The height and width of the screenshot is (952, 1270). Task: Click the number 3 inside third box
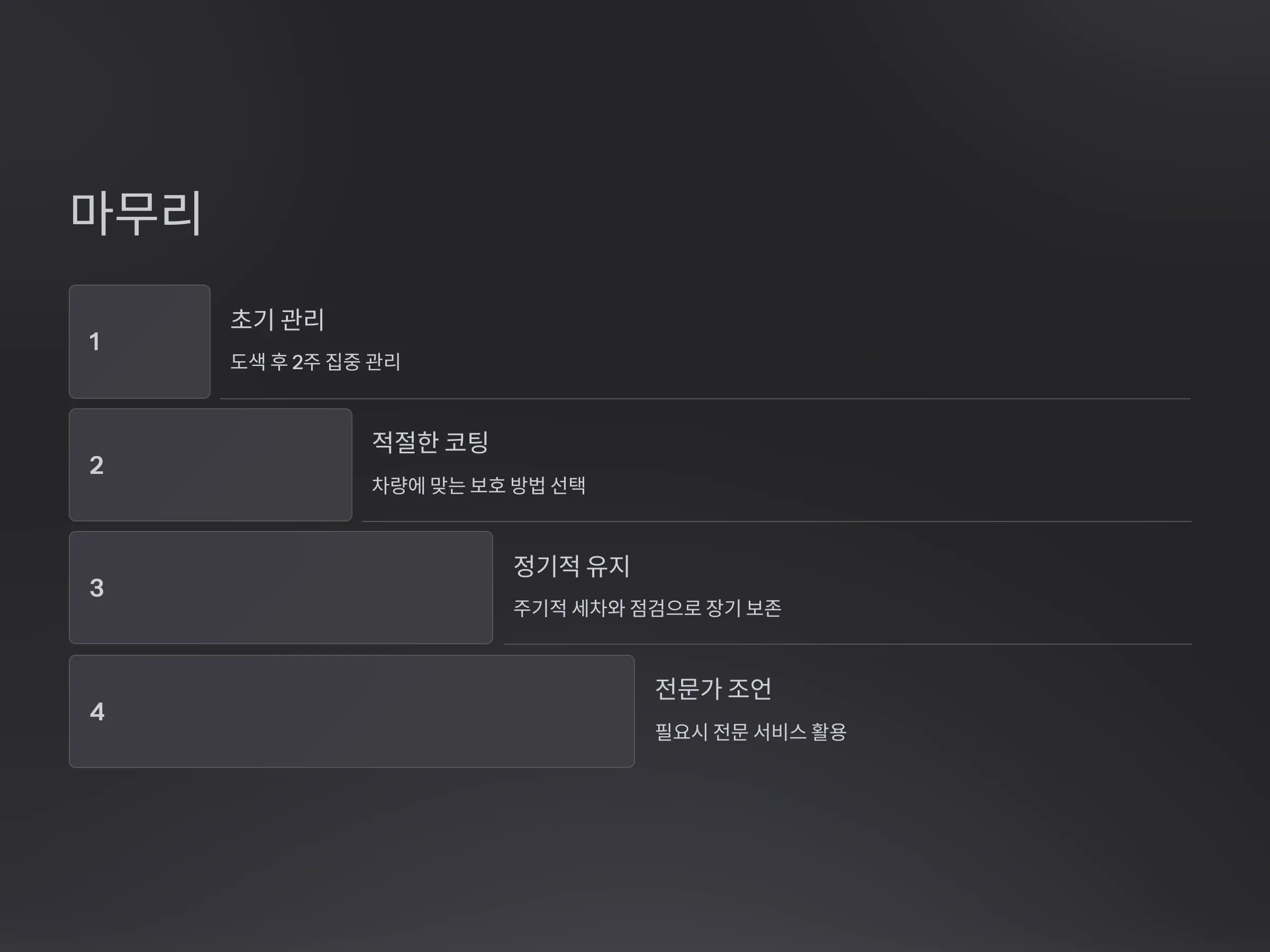pos(96,588)
